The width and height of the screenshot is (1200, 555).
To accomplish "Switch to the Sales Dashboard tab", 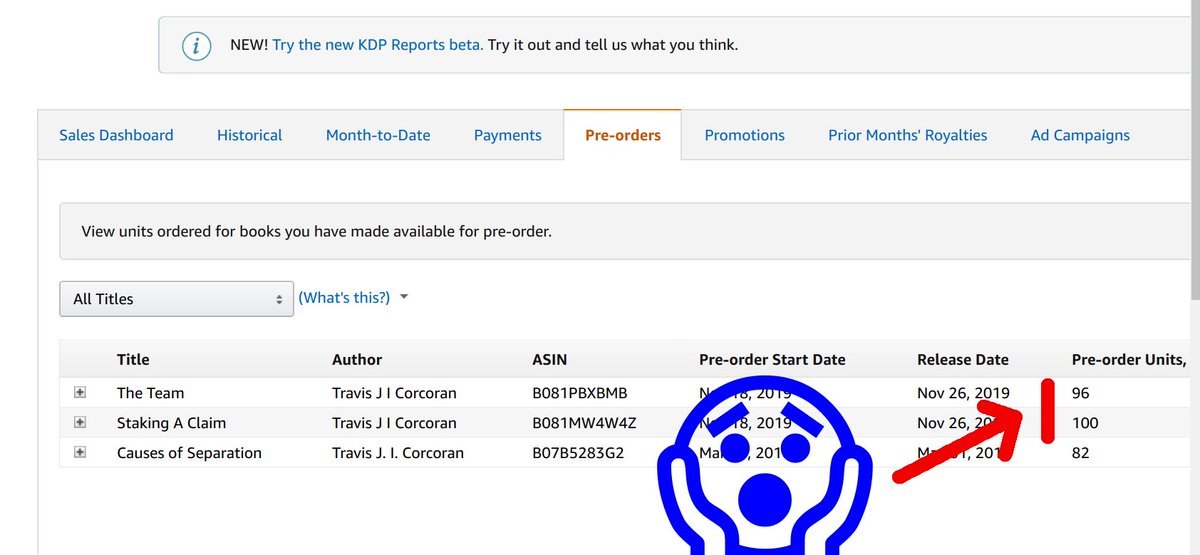I will pos(116,135).
